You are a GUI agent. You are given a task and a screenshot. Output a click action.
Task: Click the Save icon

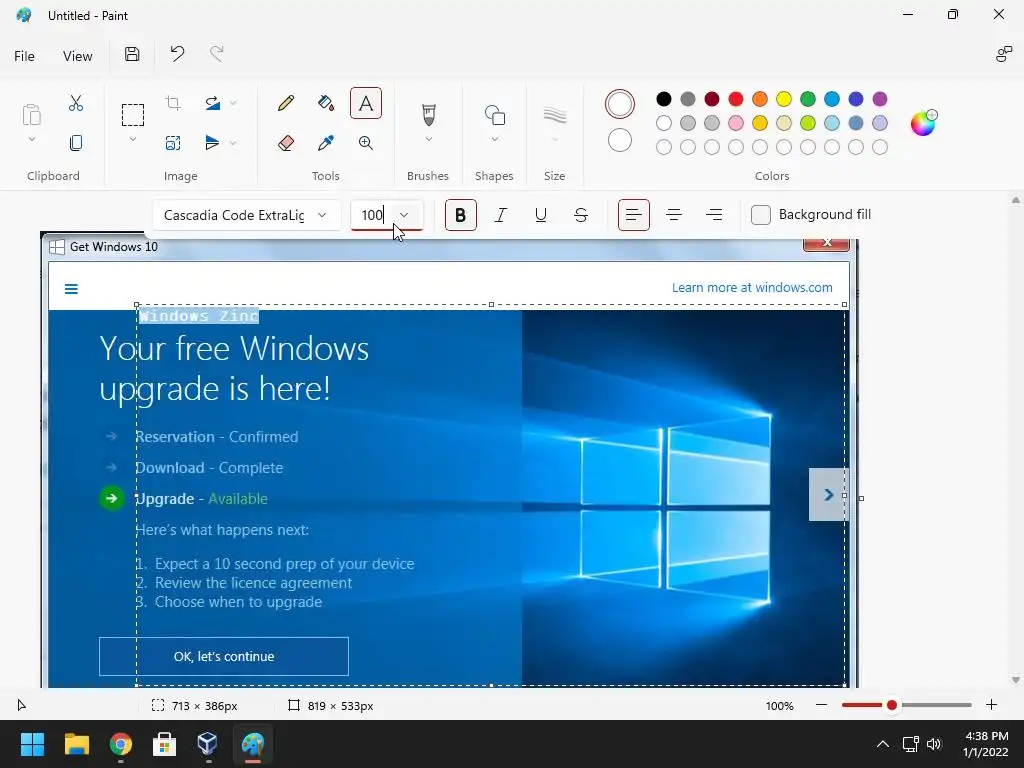tap(132, 54)
